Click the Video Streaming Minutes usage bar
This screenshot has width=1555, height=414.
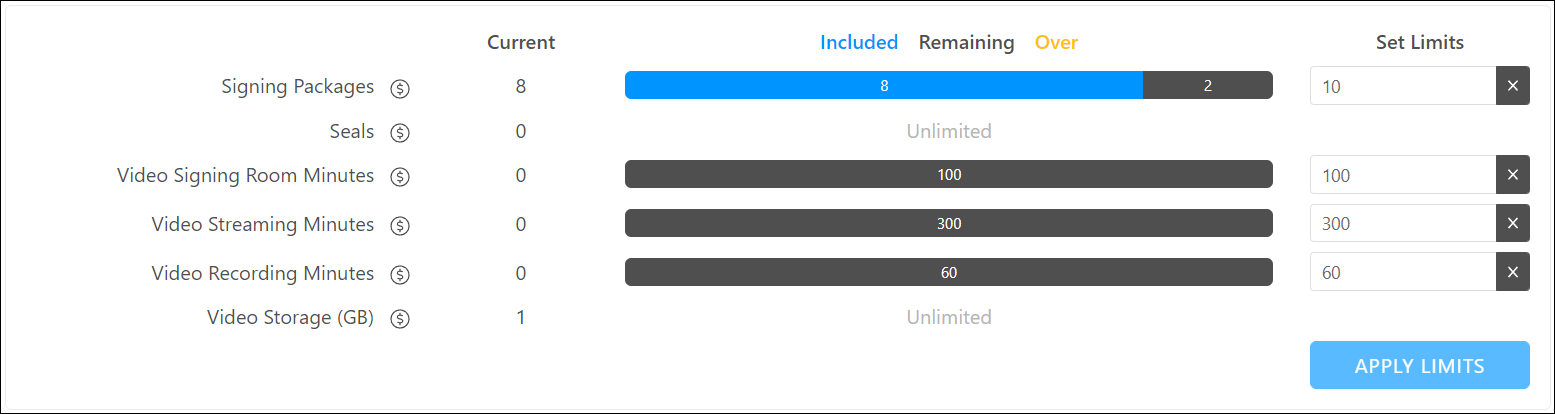[x=948, y=223]
